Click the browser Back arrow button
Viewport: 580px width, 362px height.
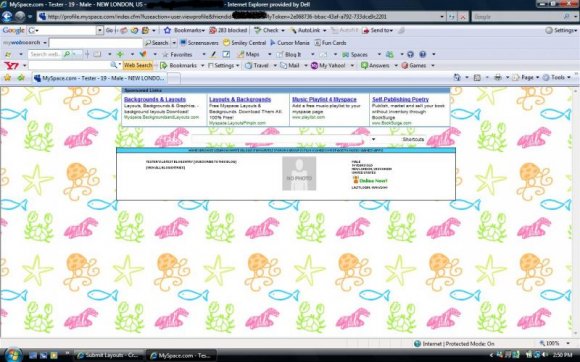7,17
